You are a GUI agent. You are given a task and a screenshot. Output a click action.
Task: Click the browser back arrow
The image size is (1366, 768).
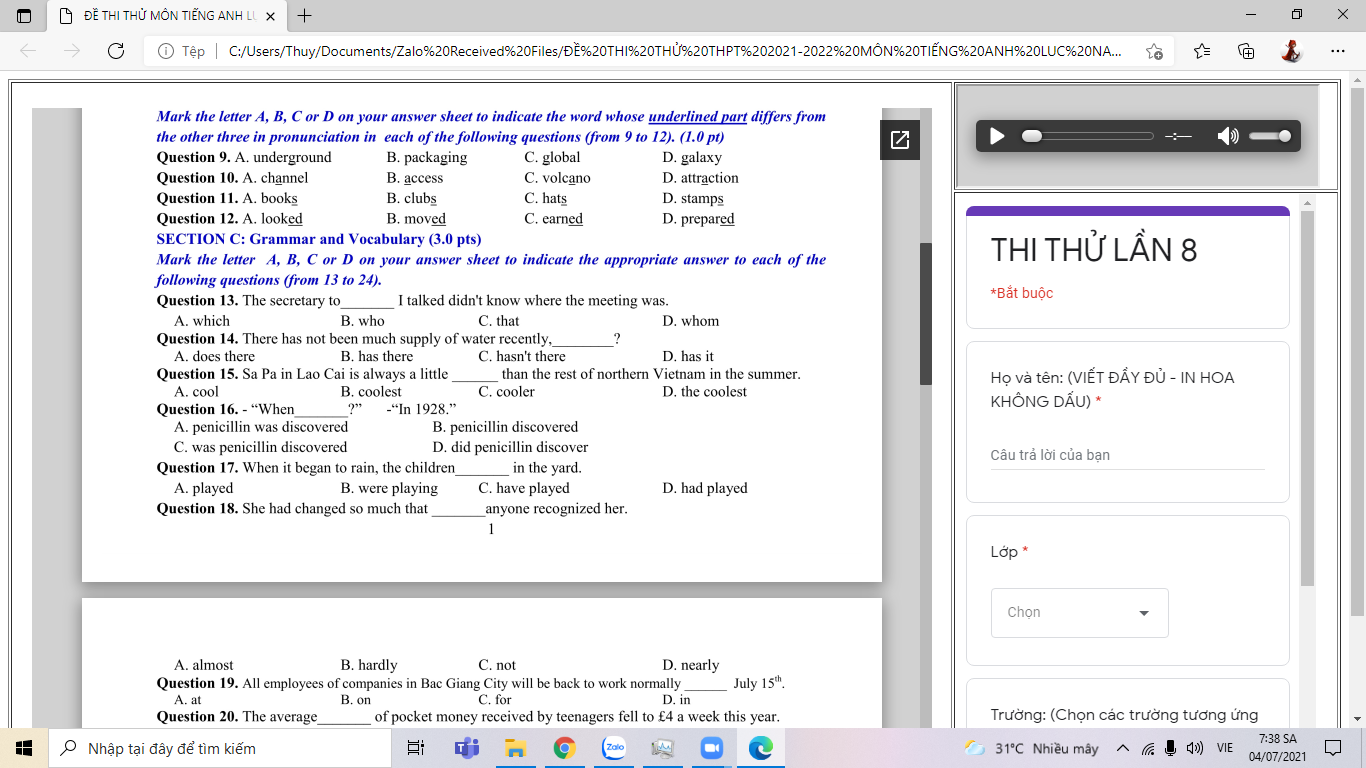pos(28,51)
